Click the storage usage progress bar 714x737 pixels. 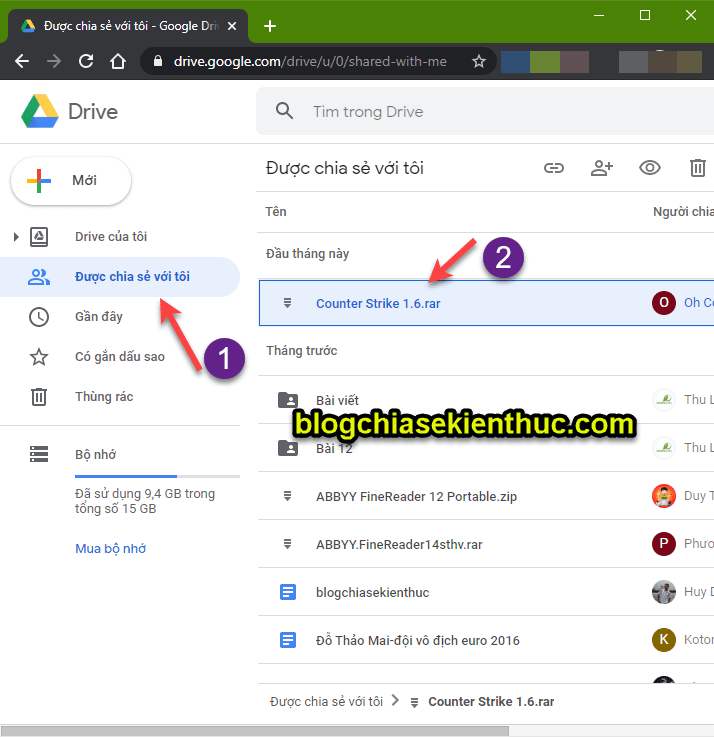tap(157, 477)
